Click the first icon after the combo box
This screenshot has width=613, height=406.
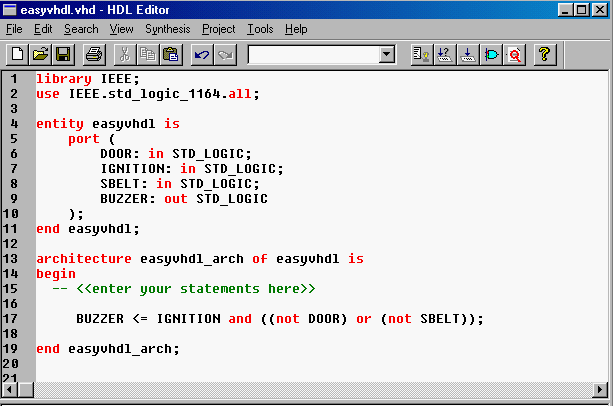(422, 53)
